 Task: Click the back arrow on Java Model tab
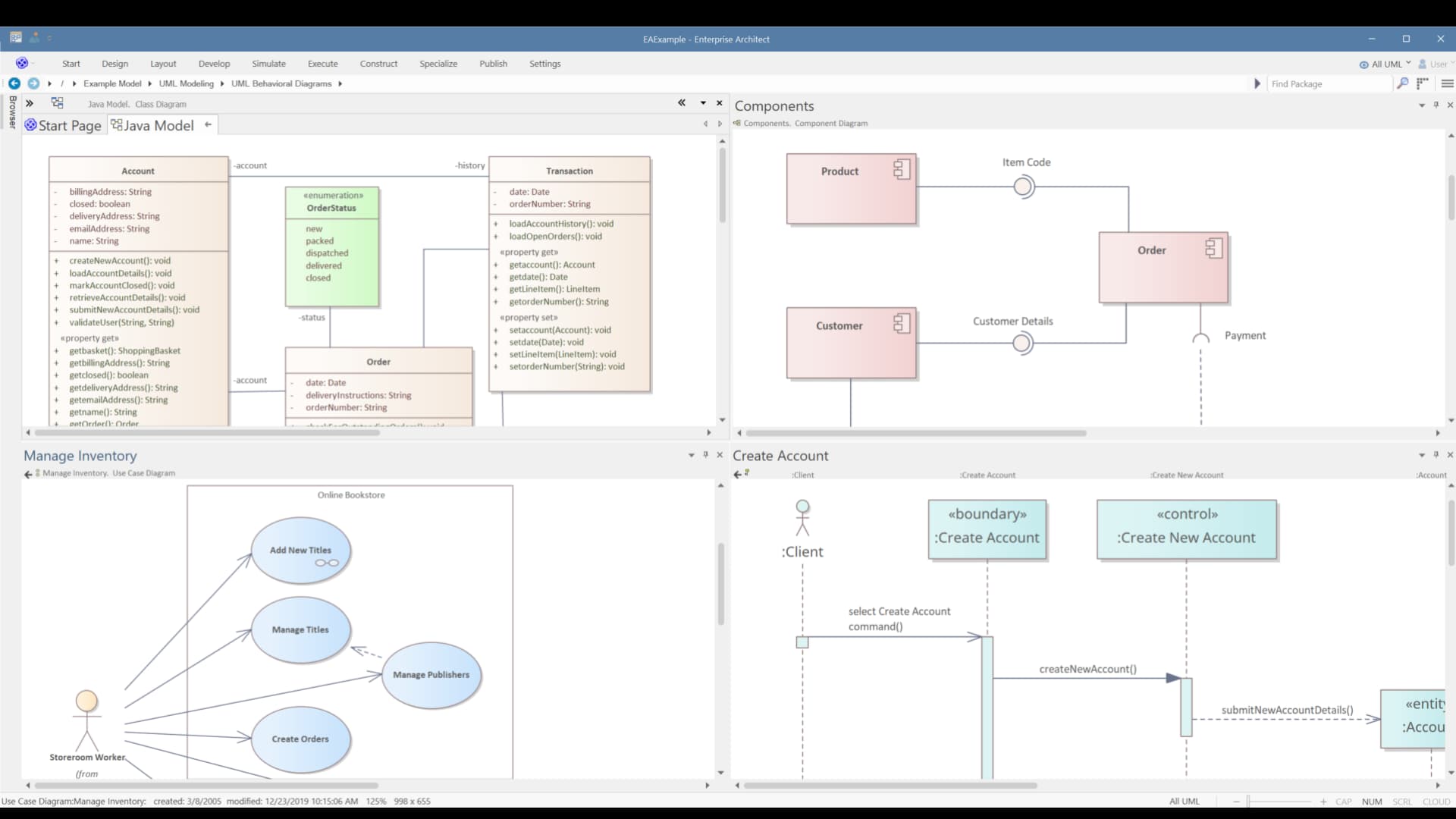tap(208, 125)
